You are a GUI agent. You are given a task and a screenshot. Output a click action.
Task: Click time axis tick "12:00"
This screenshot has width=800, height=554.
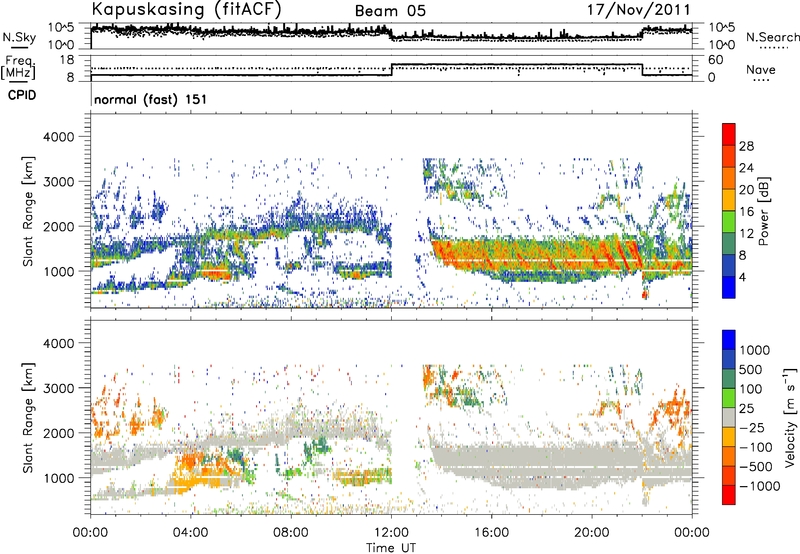(x=391, y=533)
